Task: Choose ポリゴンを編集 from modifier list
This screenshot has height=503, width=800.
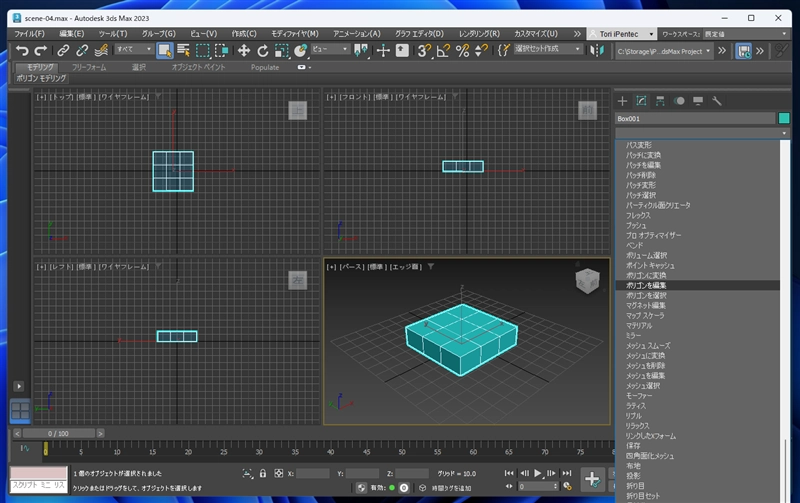Action: pos(697,285)
